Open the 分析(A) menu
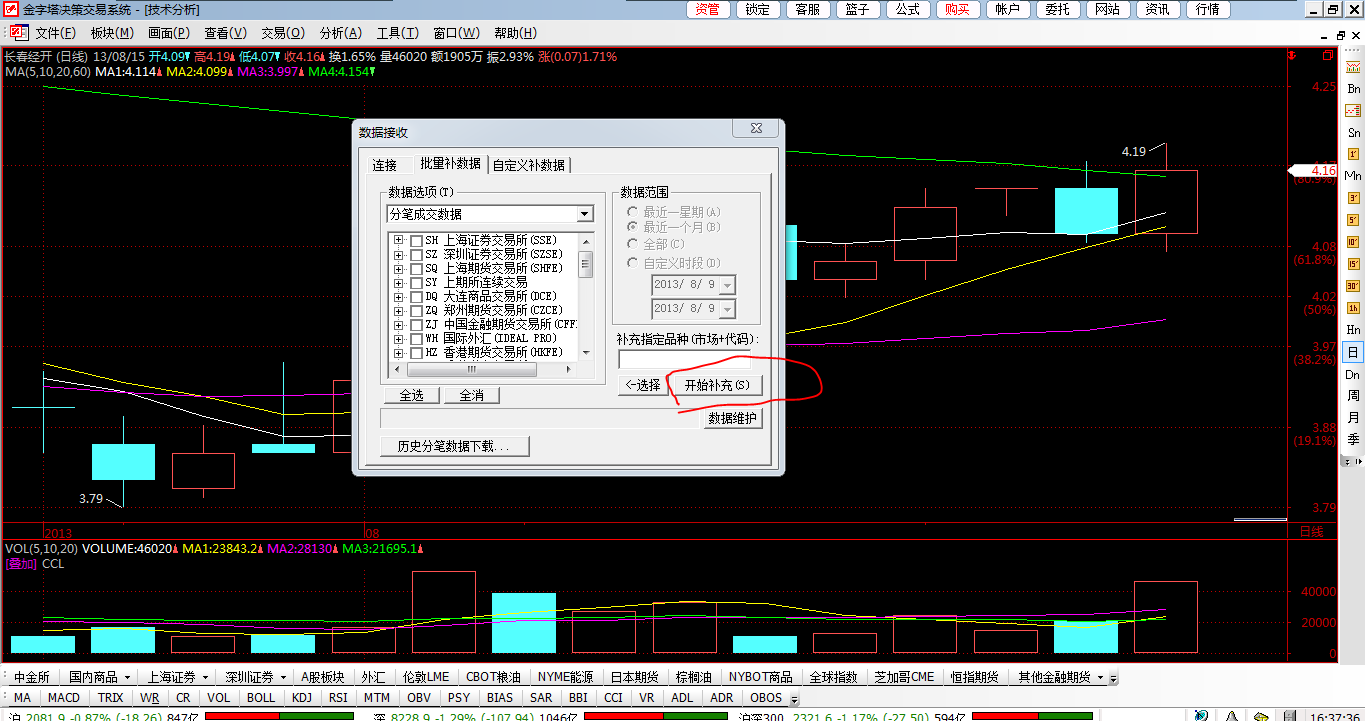The width and height of the screenshot is (1365, 721). tap(340, 34)
